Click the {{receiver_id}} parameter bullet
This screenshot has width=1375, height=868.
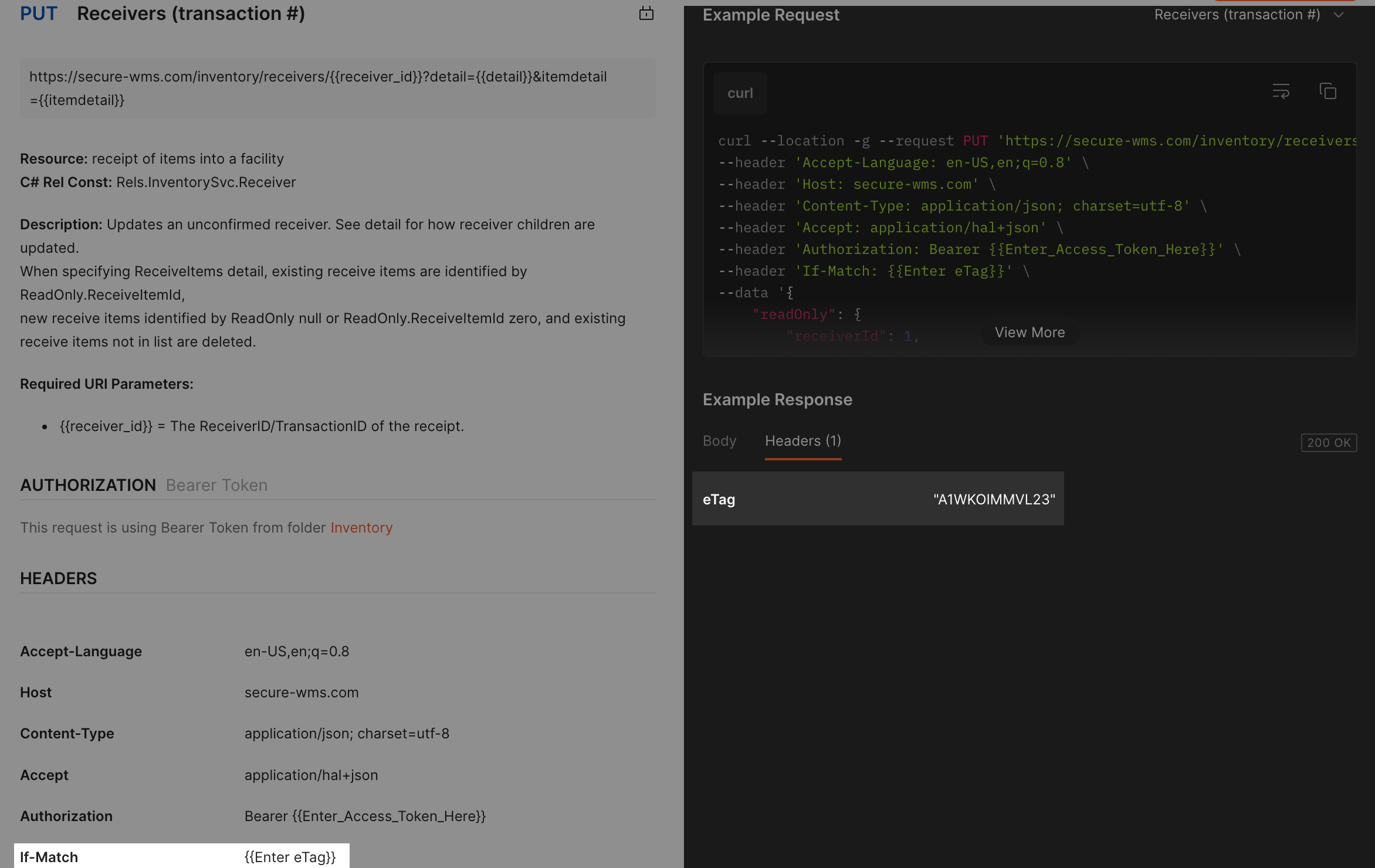[262, 426]
